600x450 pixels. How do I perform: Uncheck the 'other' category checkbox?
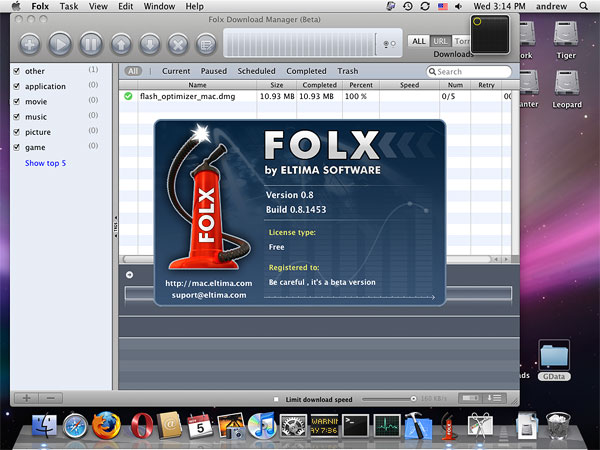coord(16,71)
